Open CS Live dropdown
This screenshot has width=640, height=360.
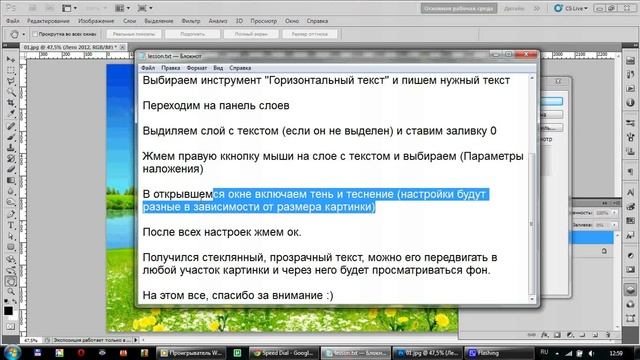pyautogui.click(x=571, y=8)
